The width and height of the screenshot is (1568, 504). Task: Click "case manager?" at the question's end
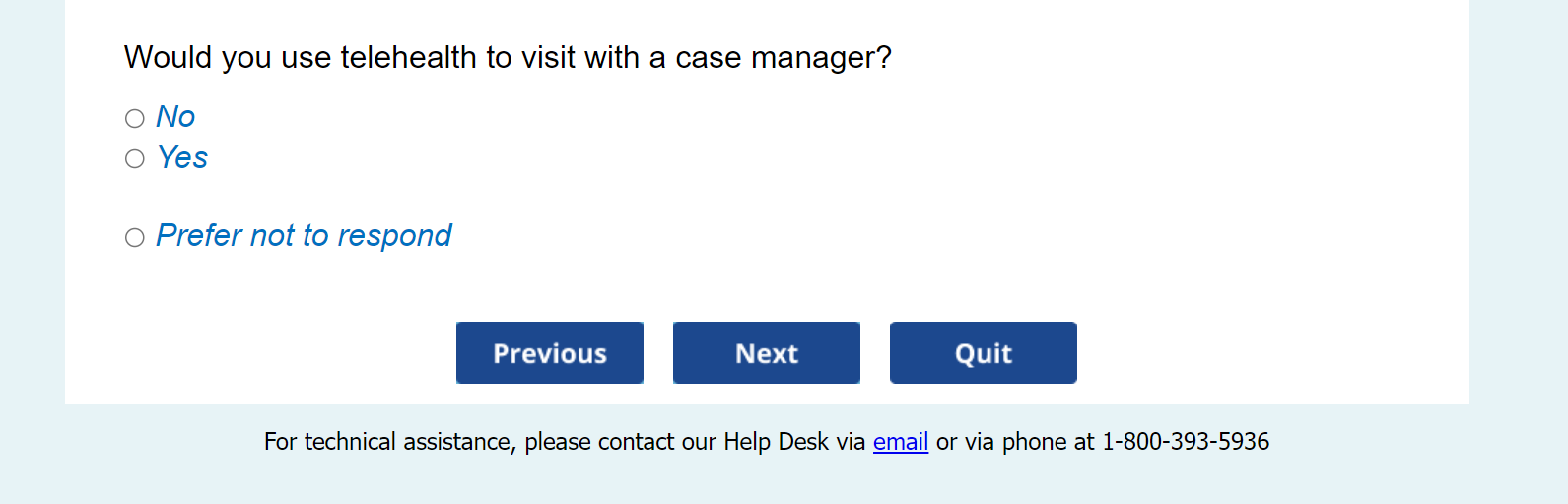[x=783, y=58]
